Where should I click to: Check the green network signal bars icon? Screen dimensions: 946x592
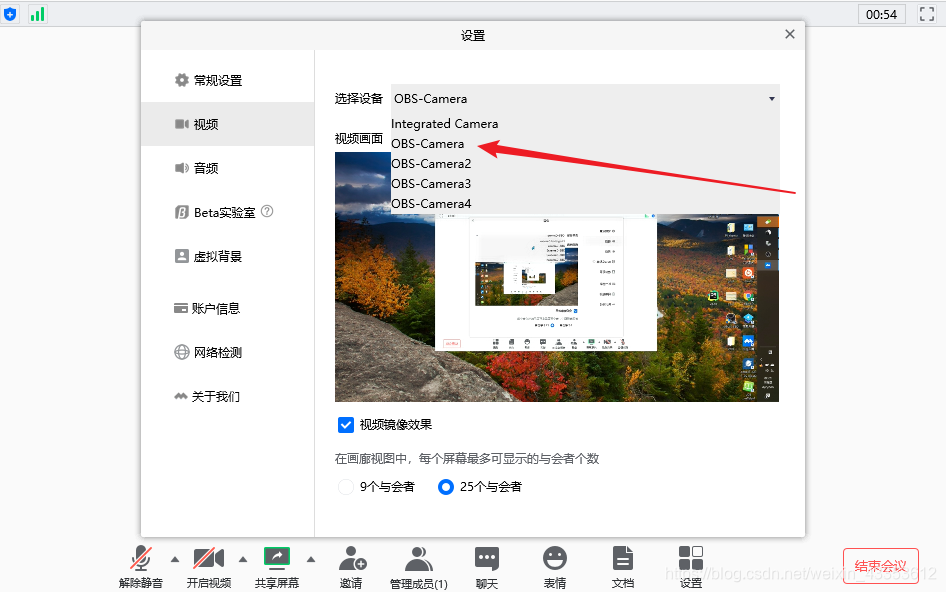pyautogui.click(x=37, y=14)
